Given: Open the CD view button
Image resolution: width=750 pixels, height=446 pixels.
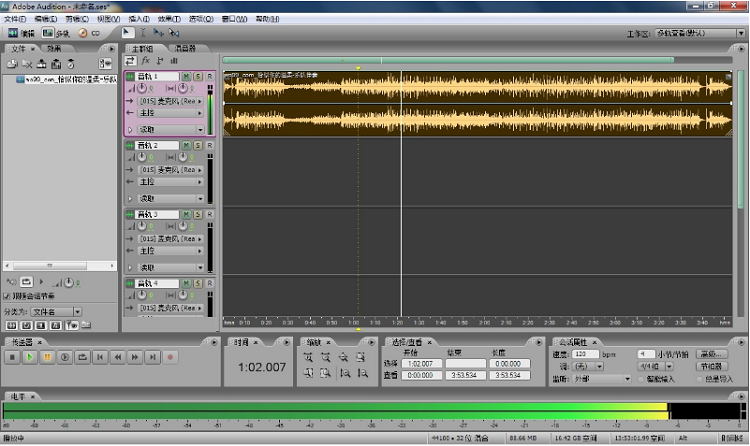Looking at the screenshot, I should click(87, 33).
